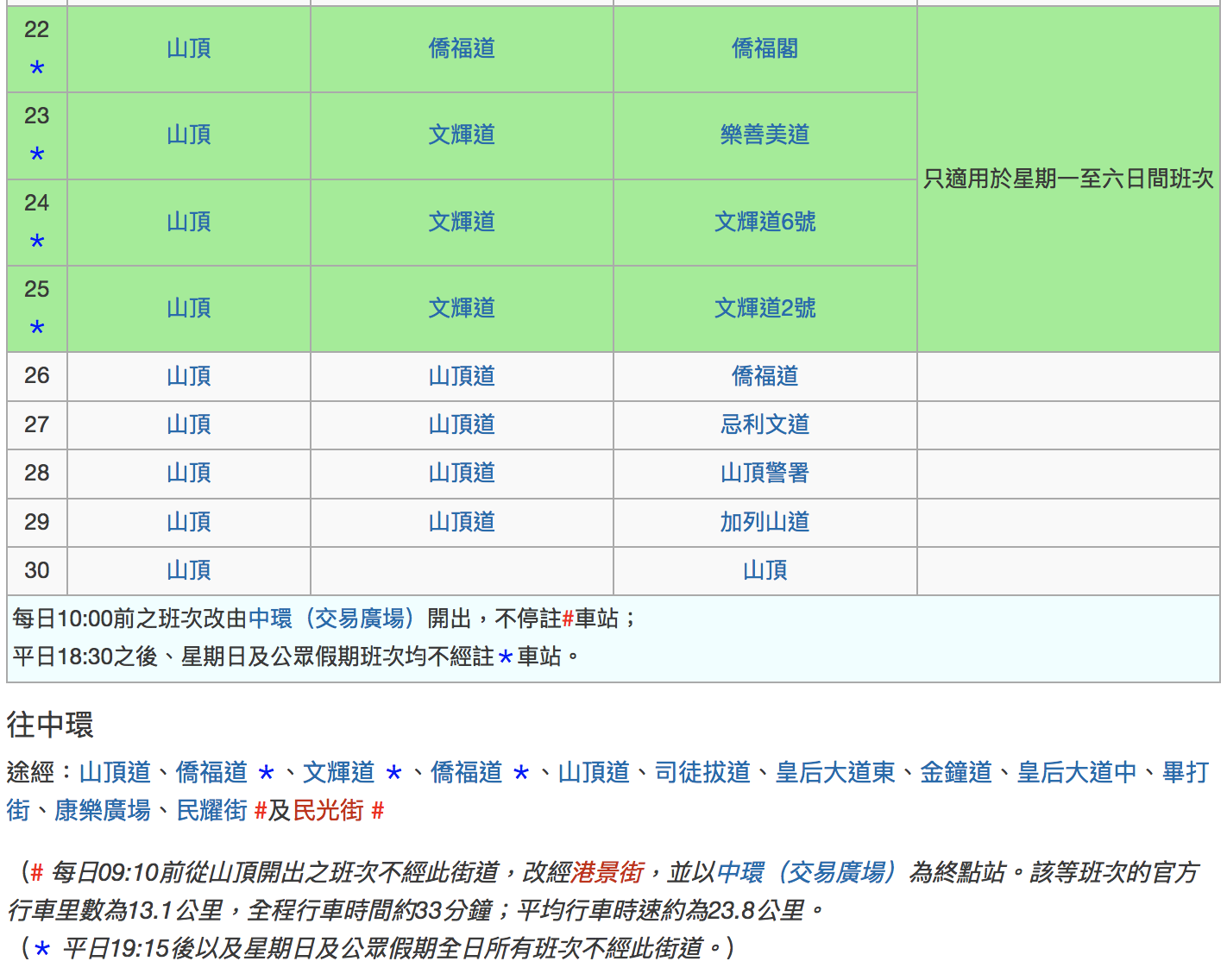Open the red 港景街 link in the italic note

coord(607,873)
